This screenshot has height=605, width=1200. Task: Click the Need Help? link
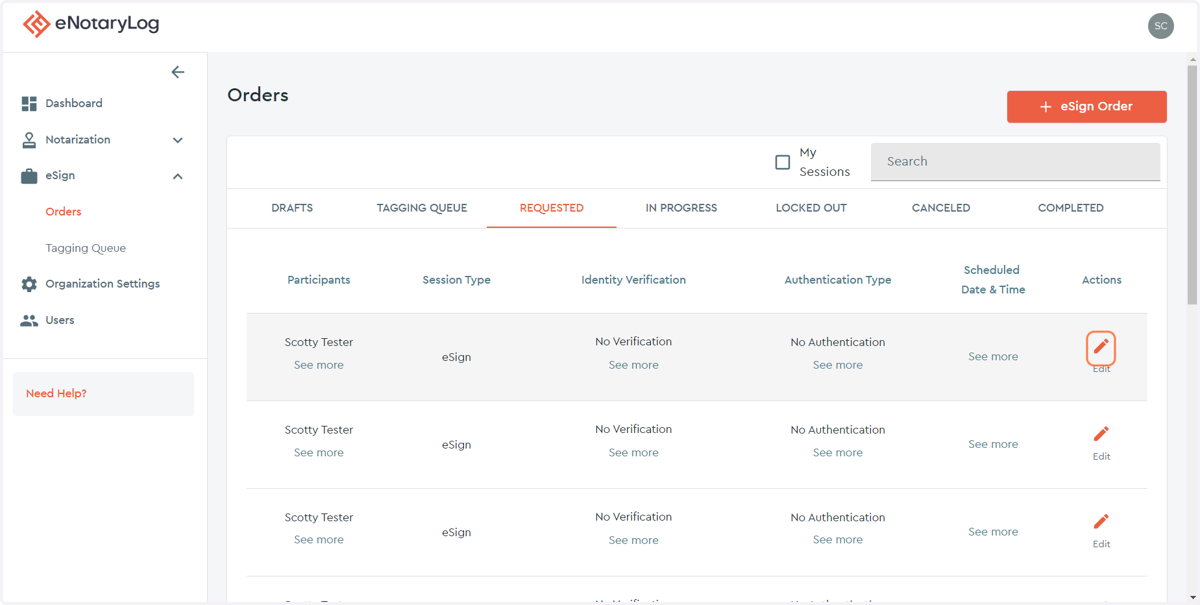[x=56, y=394]
